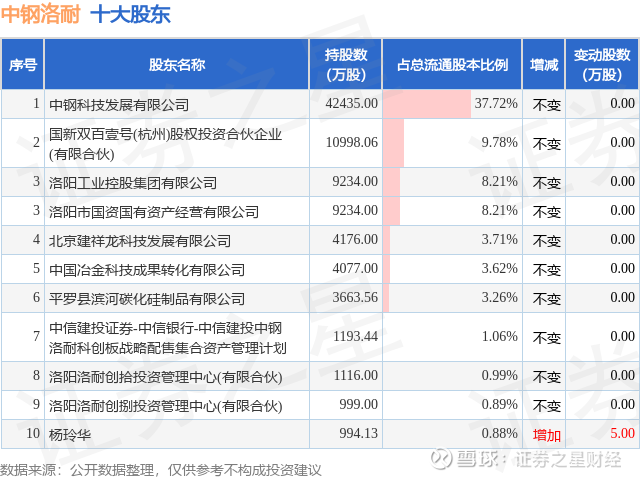This screenshot has width=640, height=479.
Task: Click the 4176.00 holdings value
Action: click(x=355, y=240)
